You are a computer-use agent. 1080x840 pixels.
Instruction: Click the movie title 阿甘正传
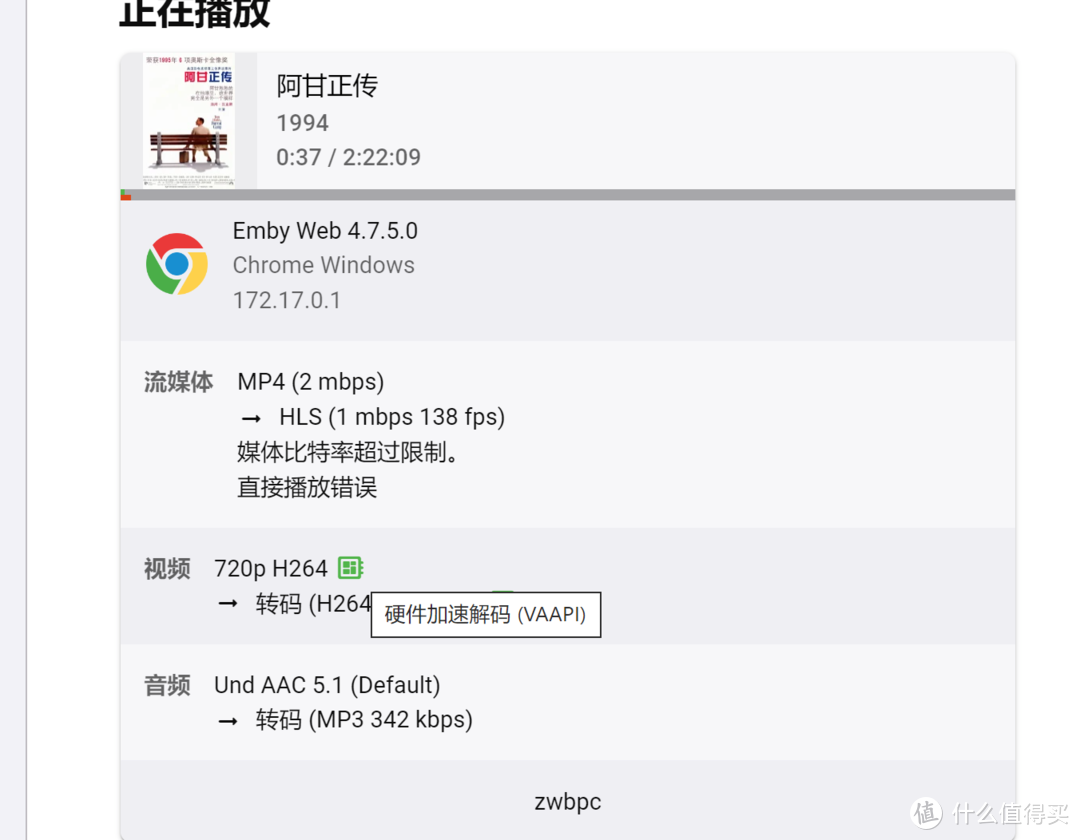point(327,86)
